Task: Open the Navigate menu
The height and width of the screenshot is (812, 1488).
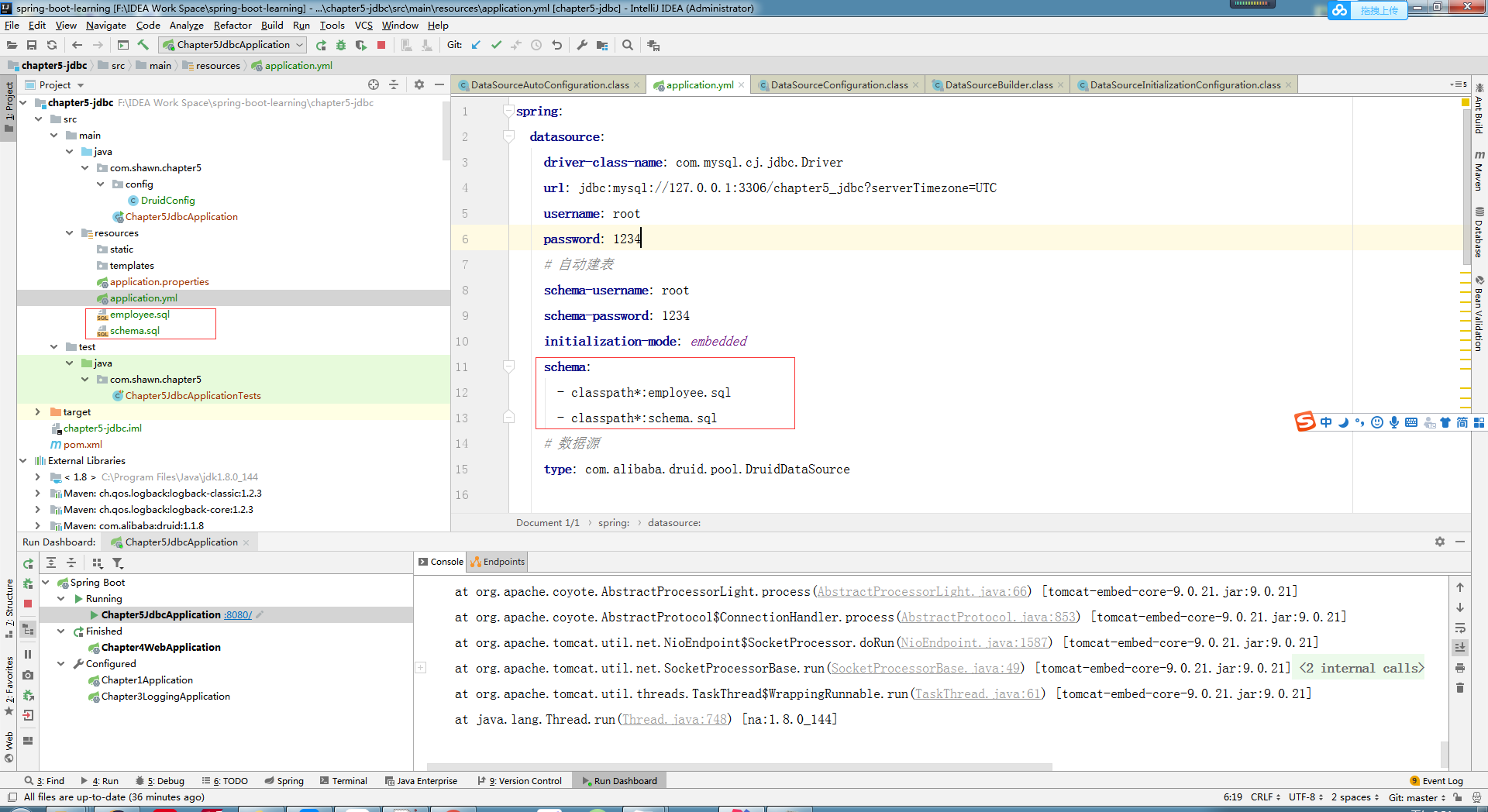Action: click(105, 25)
